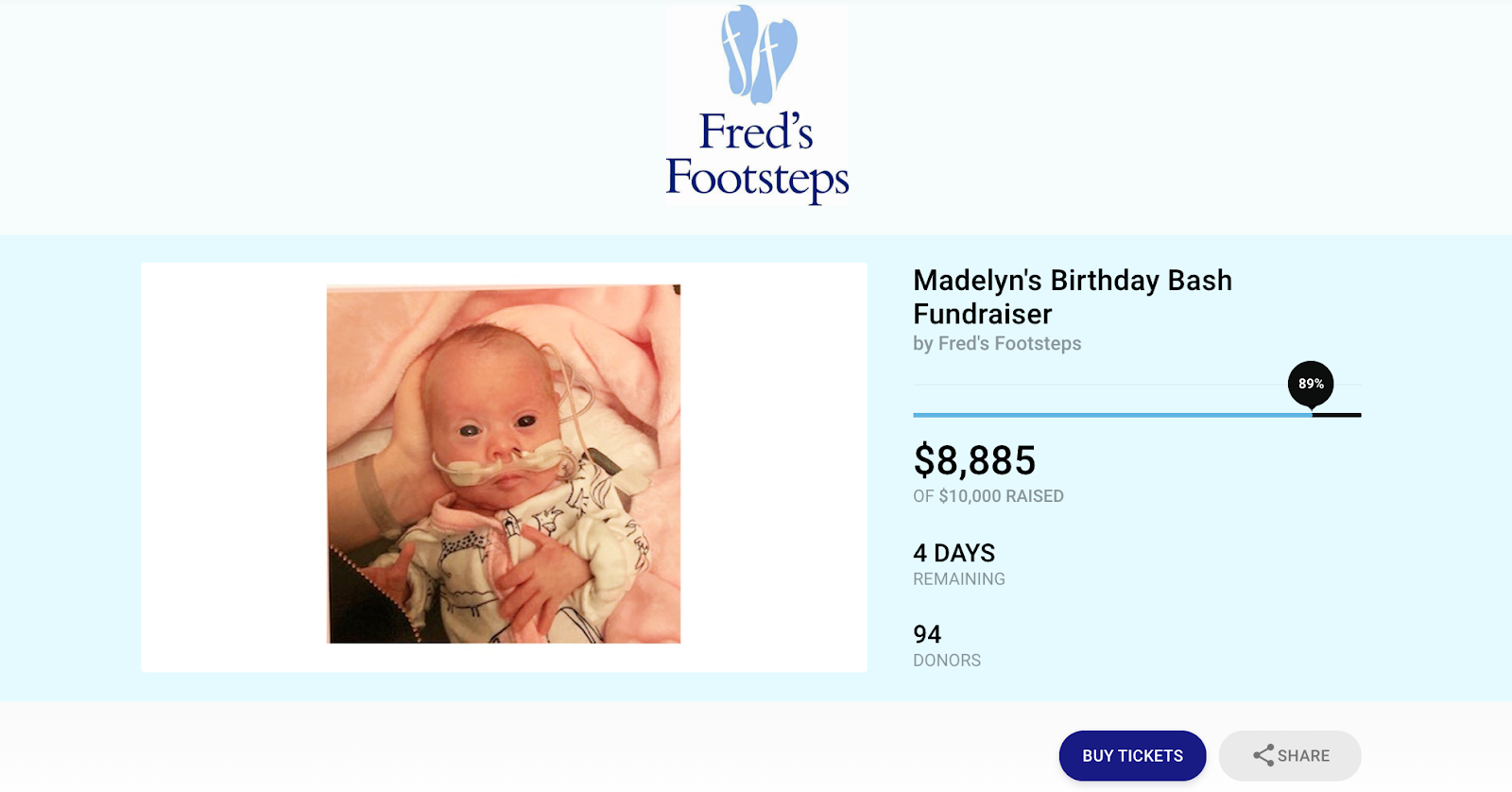Click the 94 donor count number
The height and width of the screenshot is (792, 1512).
coord(927,634)
